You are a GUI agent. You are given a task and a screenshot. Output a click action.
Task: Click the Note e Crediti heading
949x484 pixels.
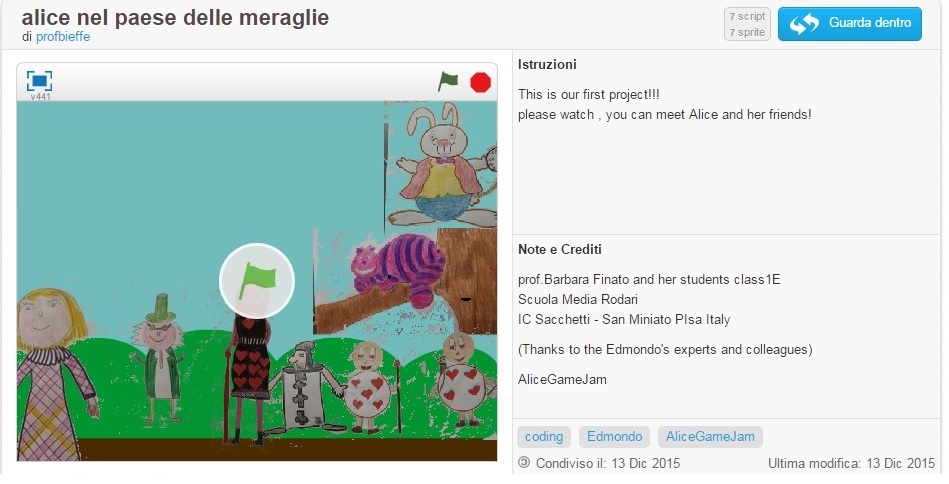tap(560, 249)
